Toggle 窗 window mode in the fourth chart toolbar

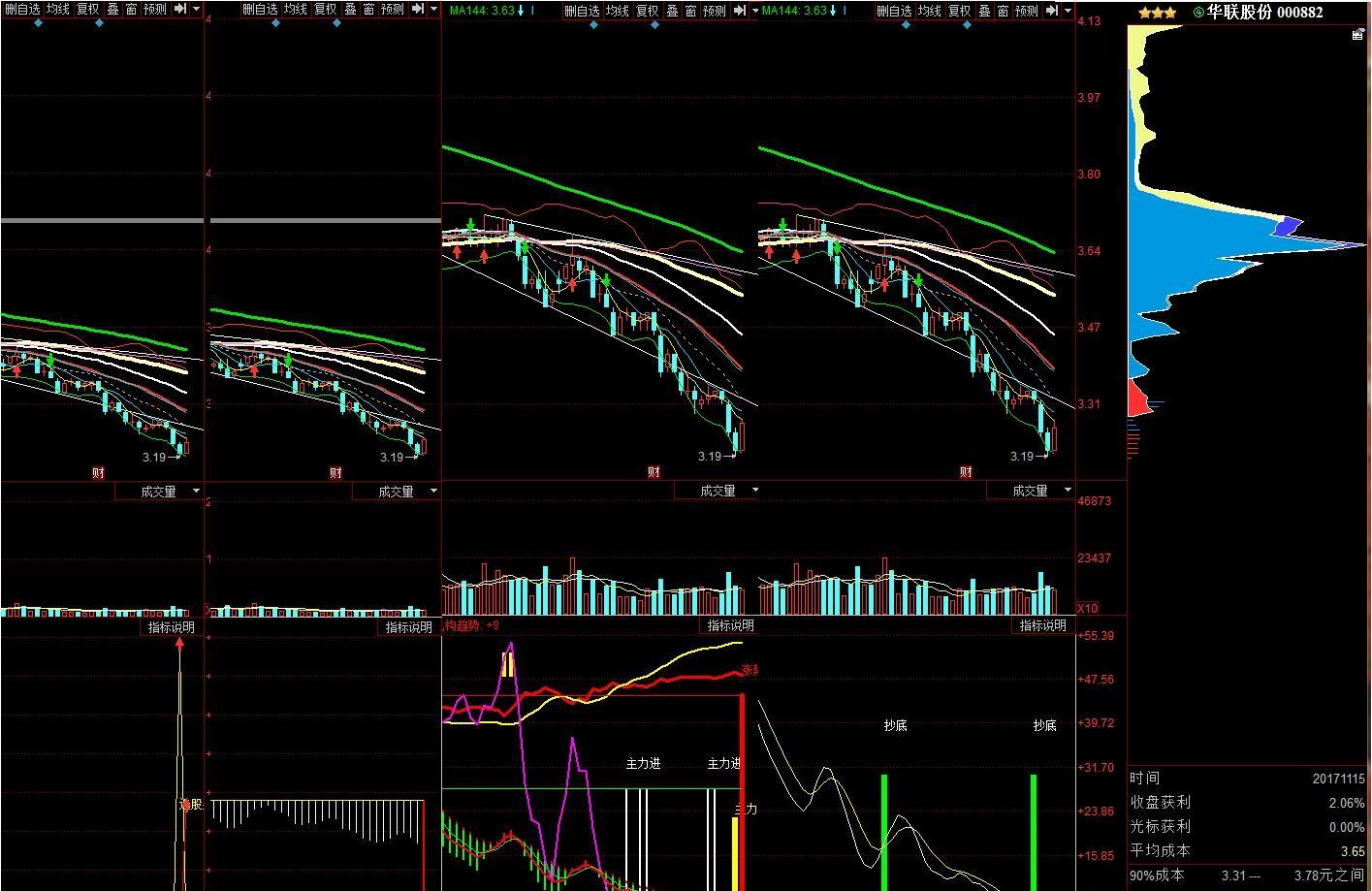point(1004,11)
